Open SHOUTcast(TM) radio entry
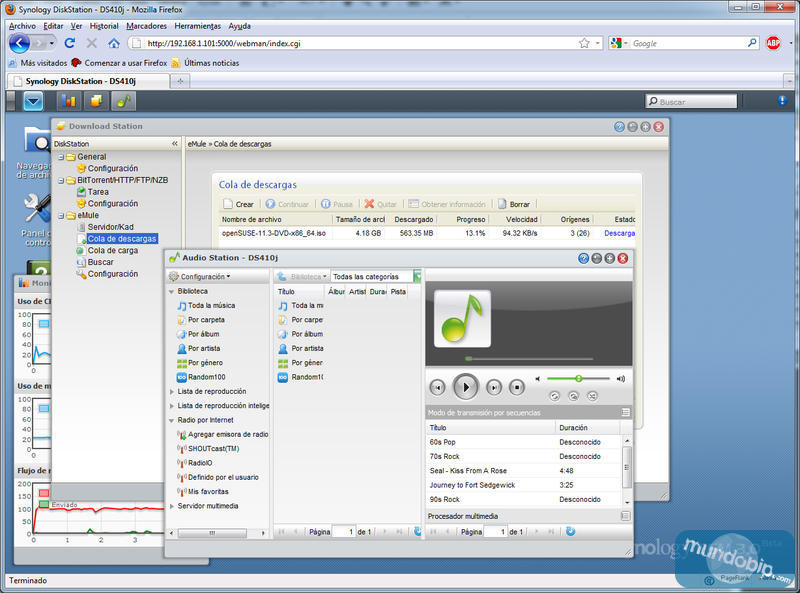 208,449
